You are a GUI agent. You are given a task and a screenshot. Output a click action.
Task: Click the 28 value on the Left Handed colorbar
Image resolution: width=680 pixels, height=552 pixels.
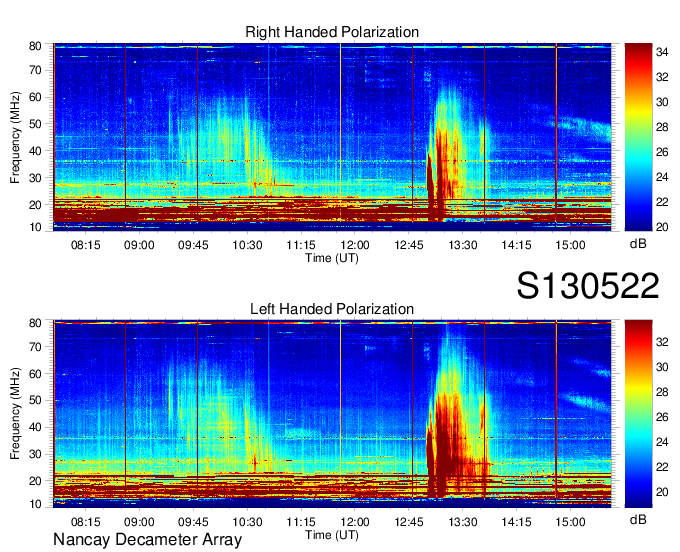[662, 392]
